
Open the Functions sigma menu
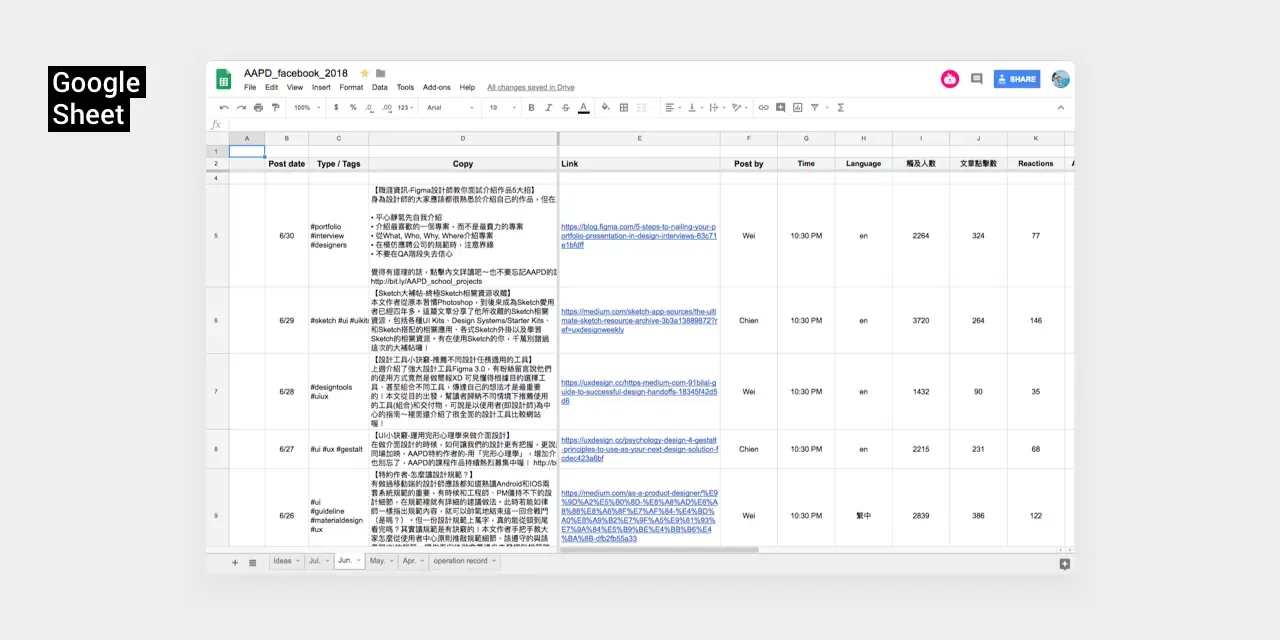click(840, 107)
